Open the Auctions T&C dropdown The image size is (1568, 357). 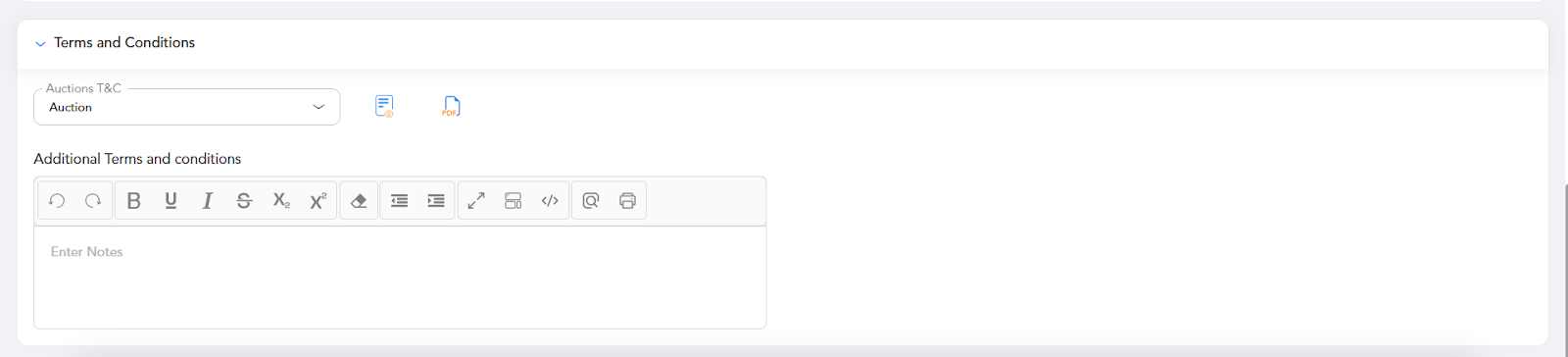click(187, 107)
